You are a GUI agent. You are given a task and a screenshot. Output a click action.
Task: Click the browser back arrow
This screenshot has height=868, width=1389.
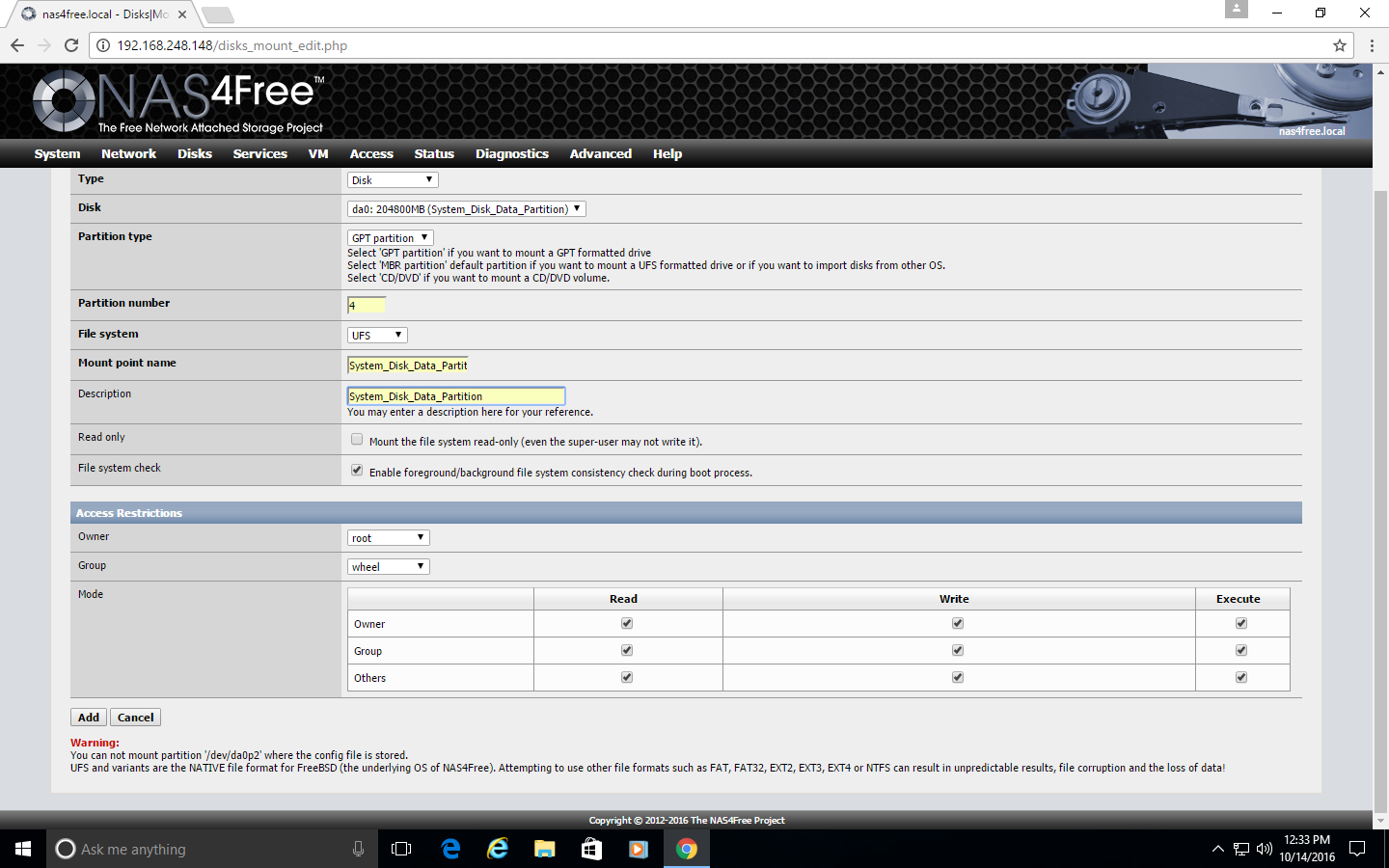tap(17, 45)
